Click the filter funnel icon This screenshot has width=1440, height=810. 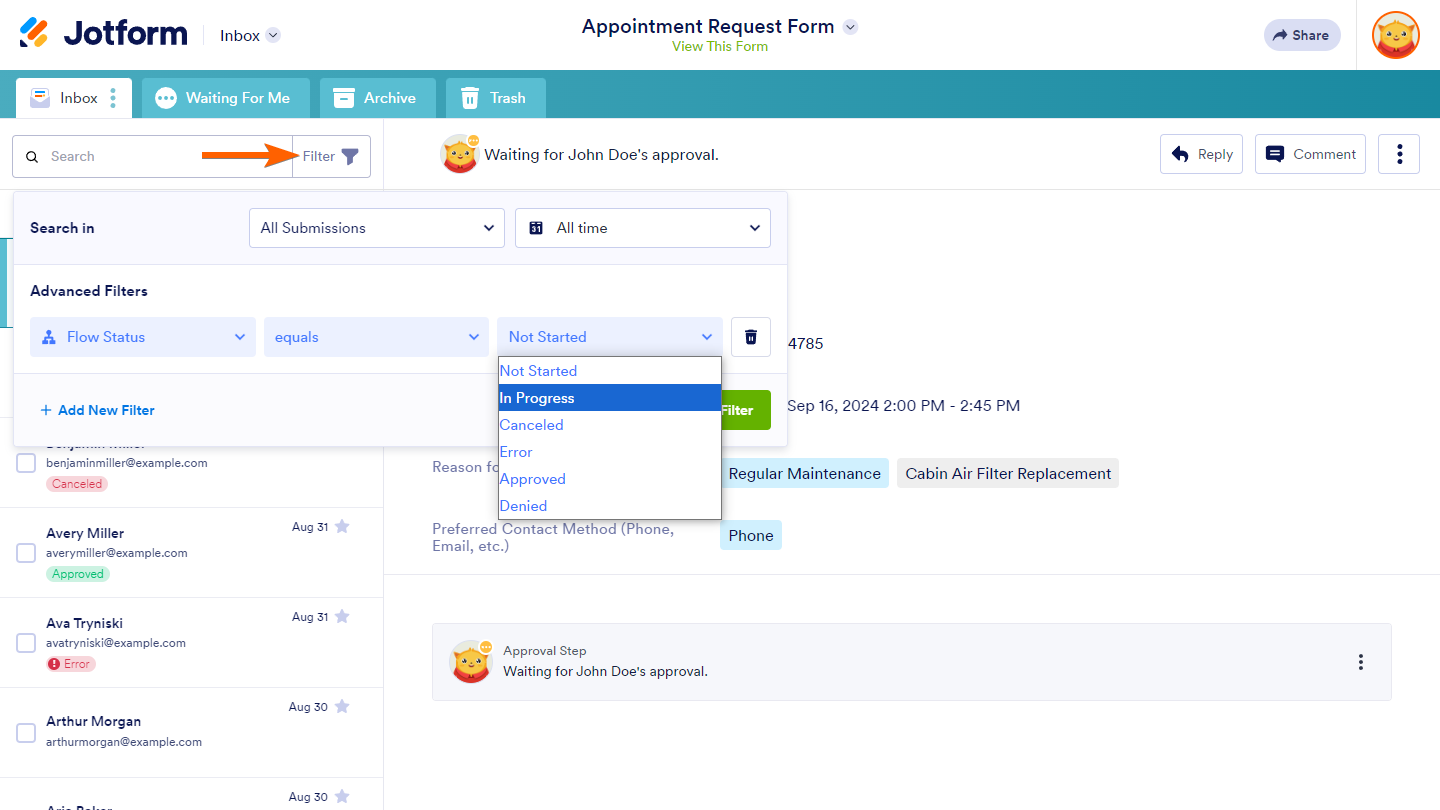coord(350,157)
